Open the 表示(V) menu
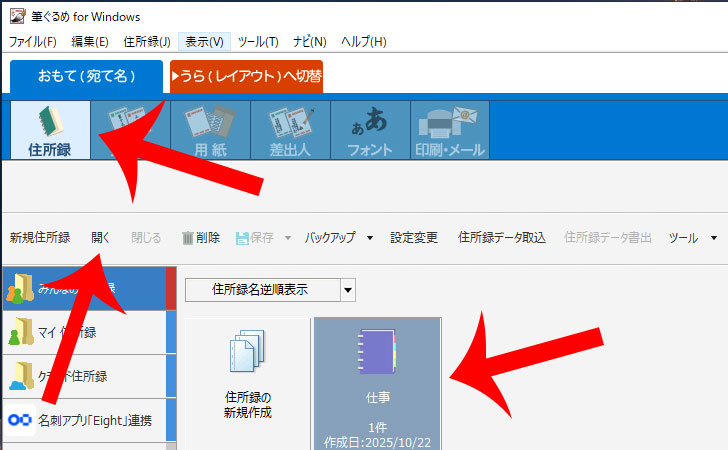Screen dimensions: 728x450 coord(204,41)
